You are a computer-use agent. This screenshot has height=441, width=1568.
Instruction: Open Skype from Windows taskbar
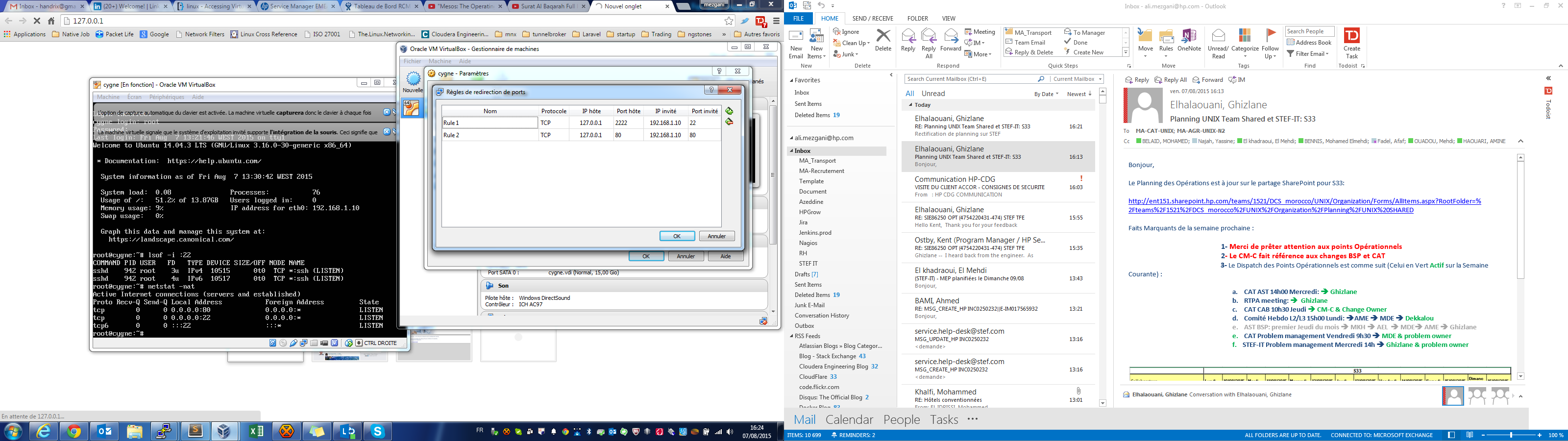(x=378, y=431)
